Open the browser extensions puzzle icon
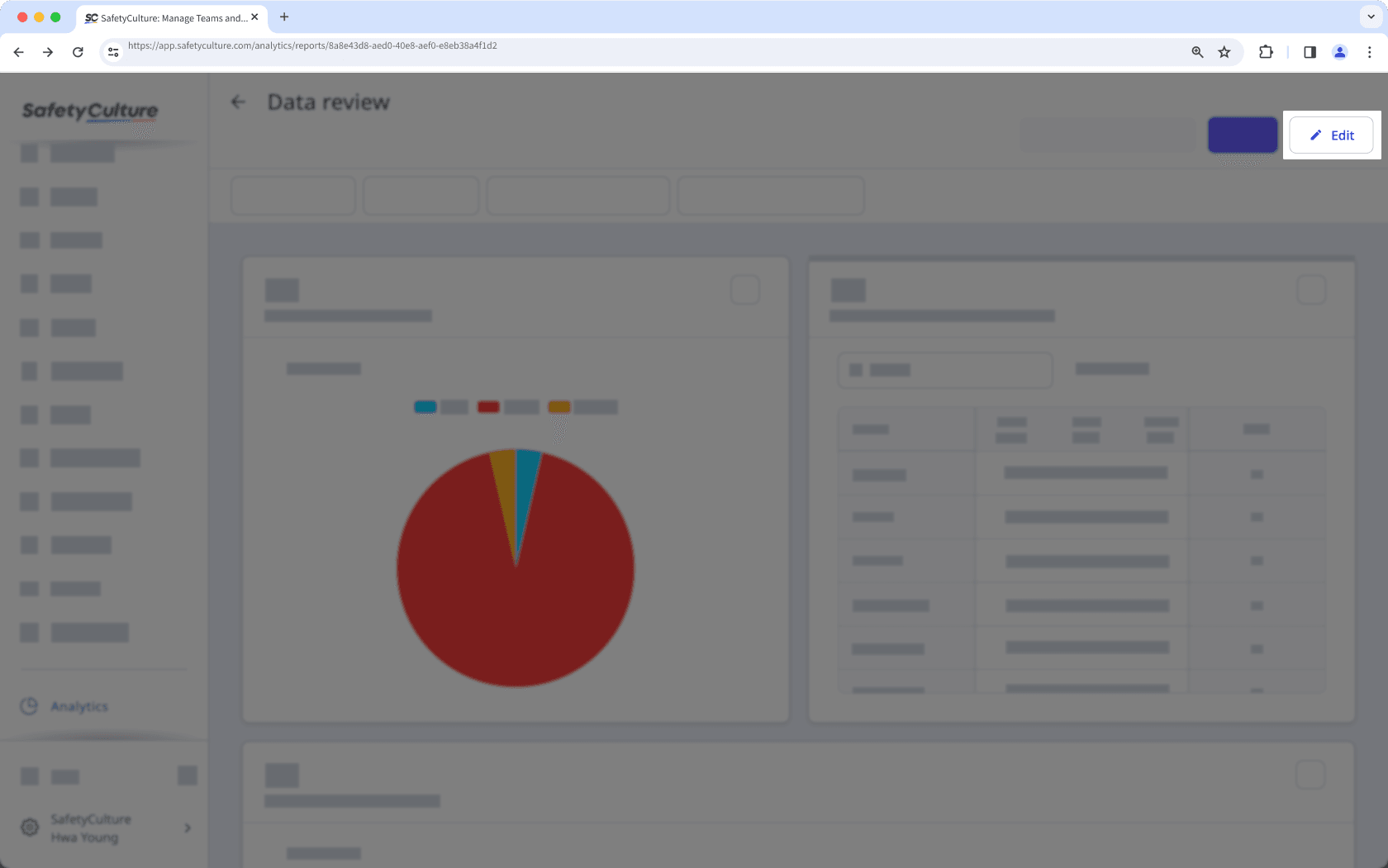The width and height of the screenshot is (1388, 868). [x=1265, y=52]
